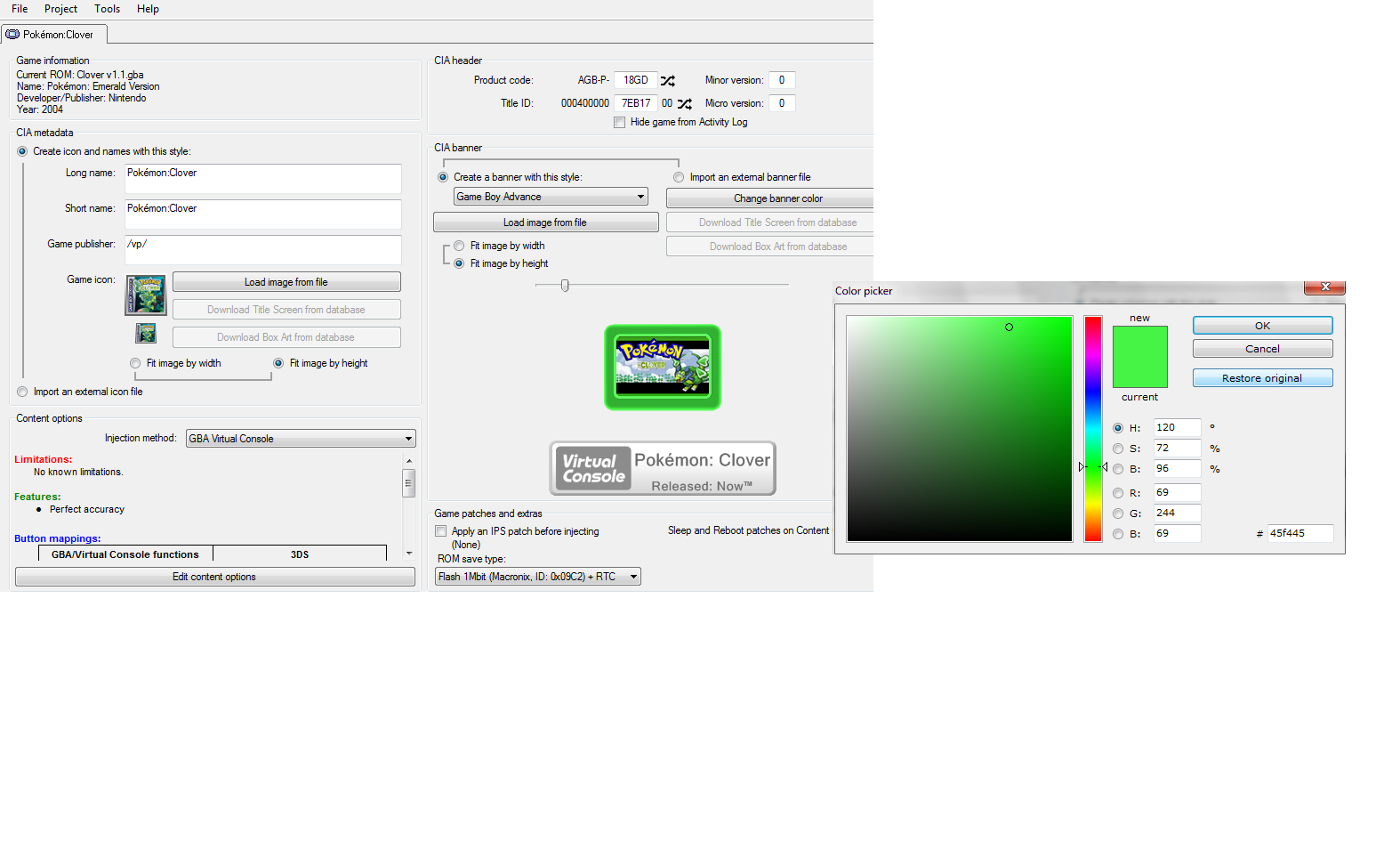Close the Color picker dialog
The image size is (1400, 849).
coord(1324,287)
